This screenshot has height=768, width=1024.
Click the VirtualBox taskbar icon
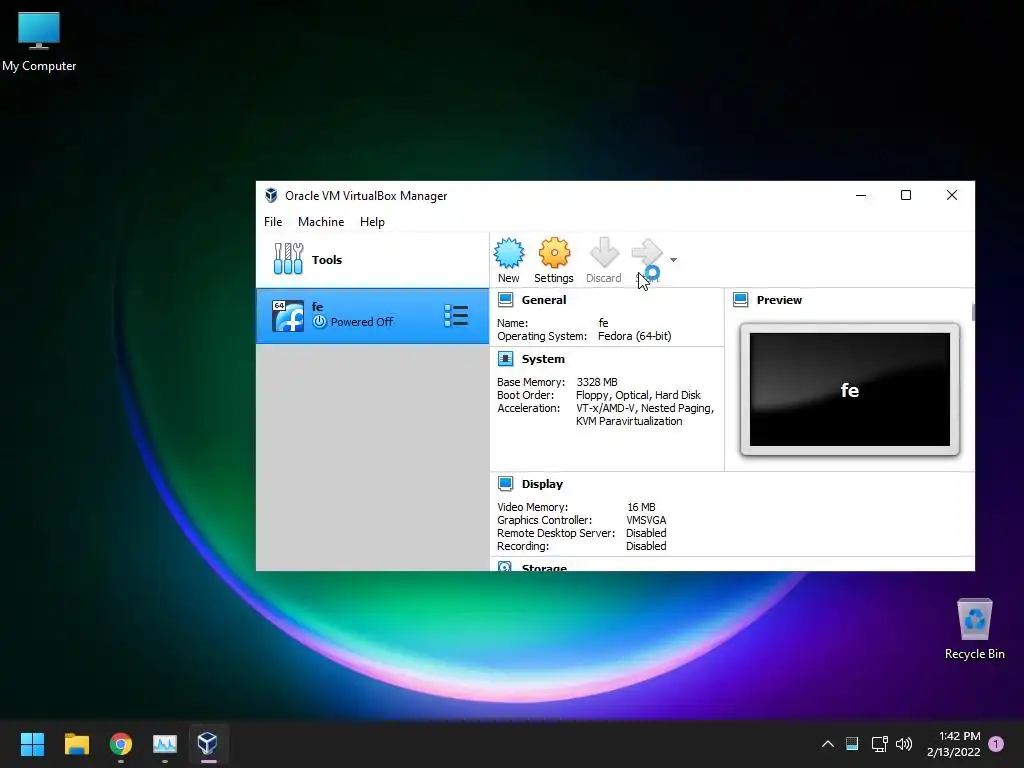(208, 744)
